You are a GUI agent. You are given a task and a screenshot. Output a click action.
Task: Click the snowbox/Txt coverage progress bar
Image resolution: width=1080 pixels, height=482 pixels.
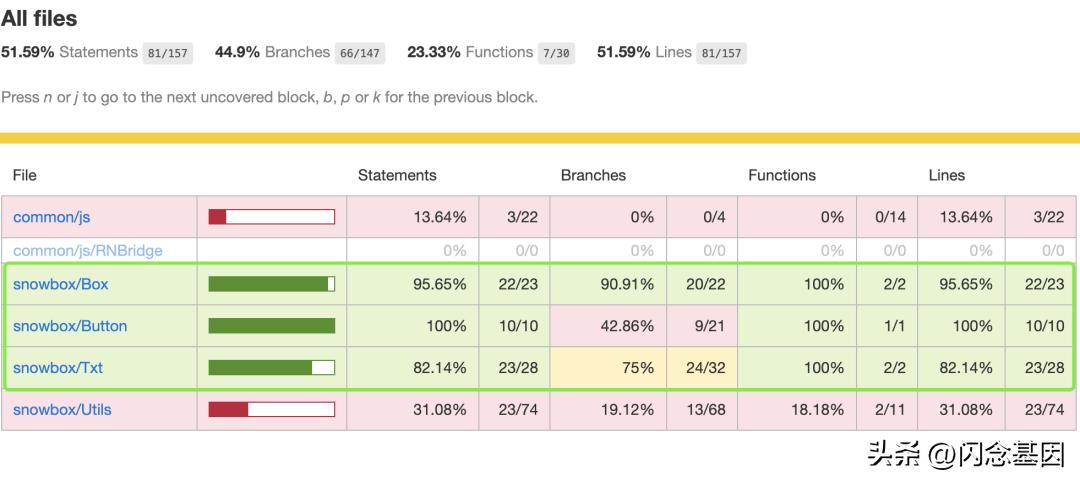tap(271, 368)
